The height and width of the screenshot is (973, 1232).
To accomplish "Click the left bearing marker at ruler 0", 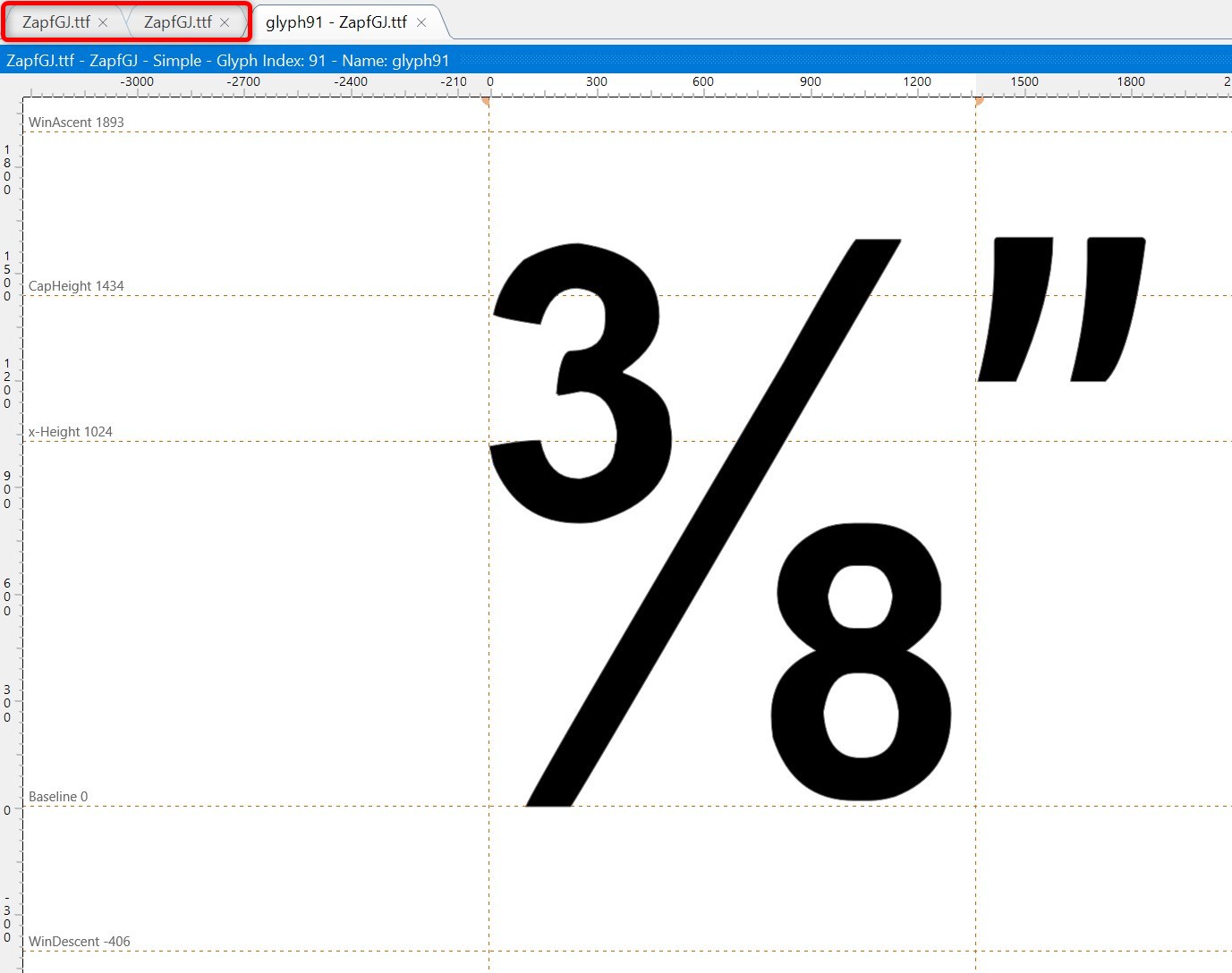I will (x=487, y=100).
